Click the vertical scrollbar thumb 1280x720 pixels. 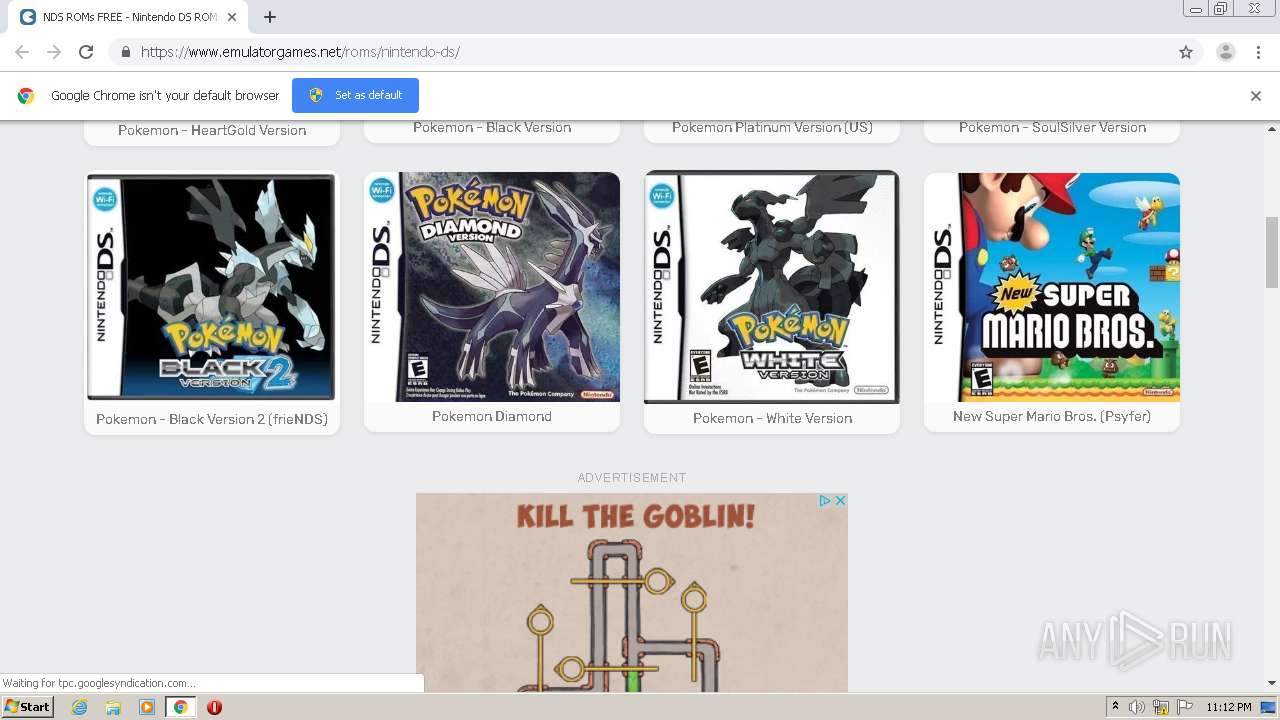pyautogui.click(x=1272, y=251)
